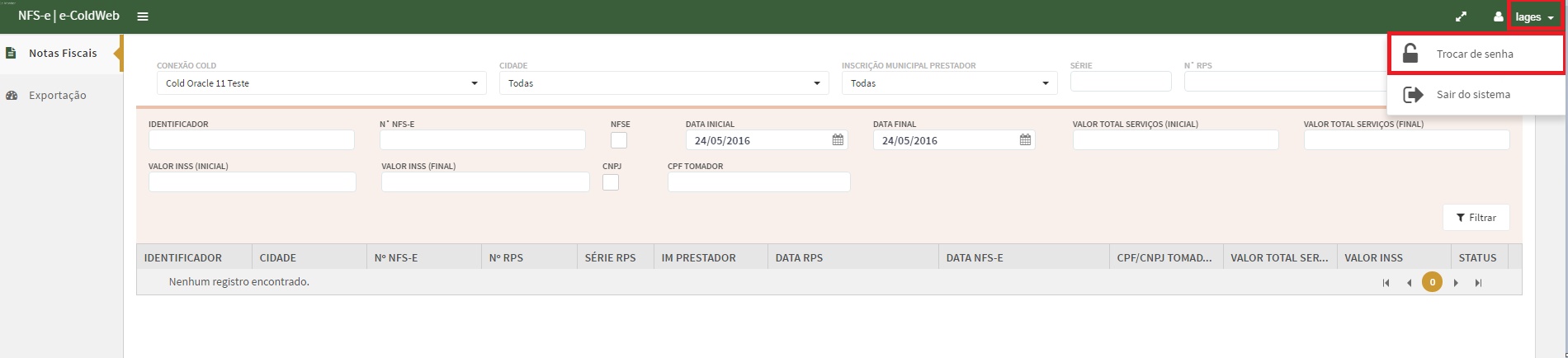
Task: Open the Data Final calendar picker icon
Action: tap(1025, 140)
